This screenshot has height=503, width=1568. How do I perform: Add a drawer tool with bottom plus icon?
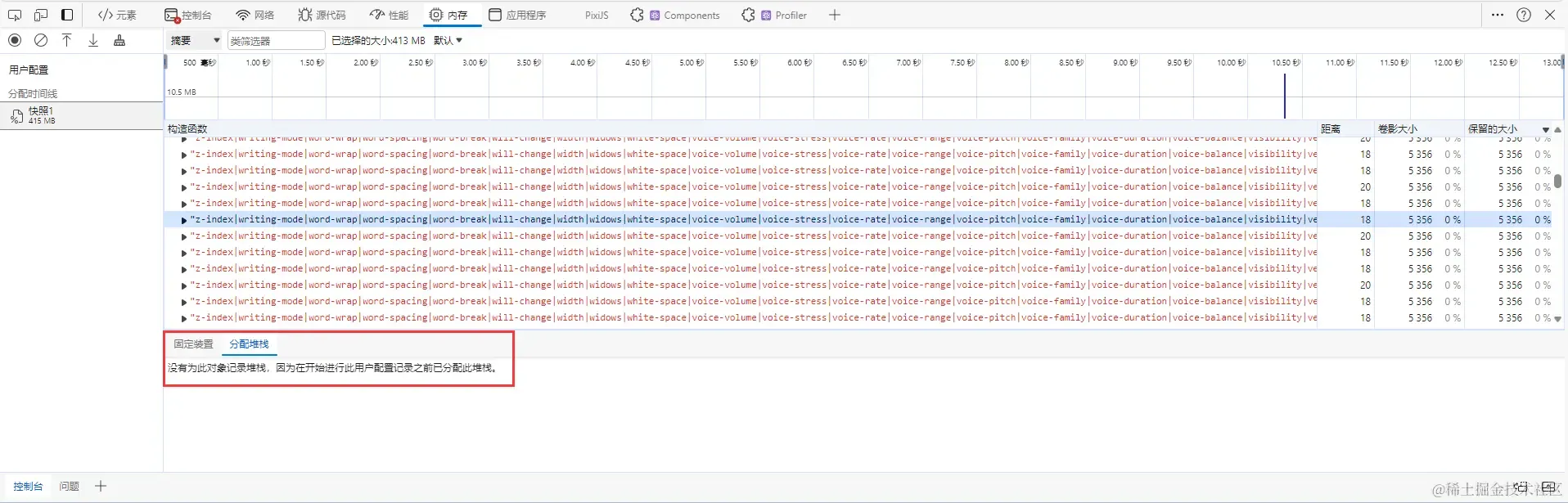[x=101, y=486]
